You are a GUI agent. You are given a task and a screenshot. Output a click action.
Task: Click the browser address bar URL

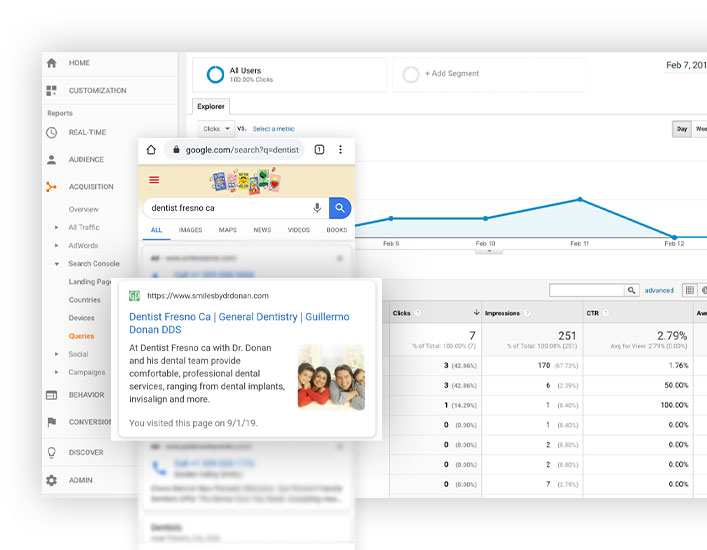242,150
